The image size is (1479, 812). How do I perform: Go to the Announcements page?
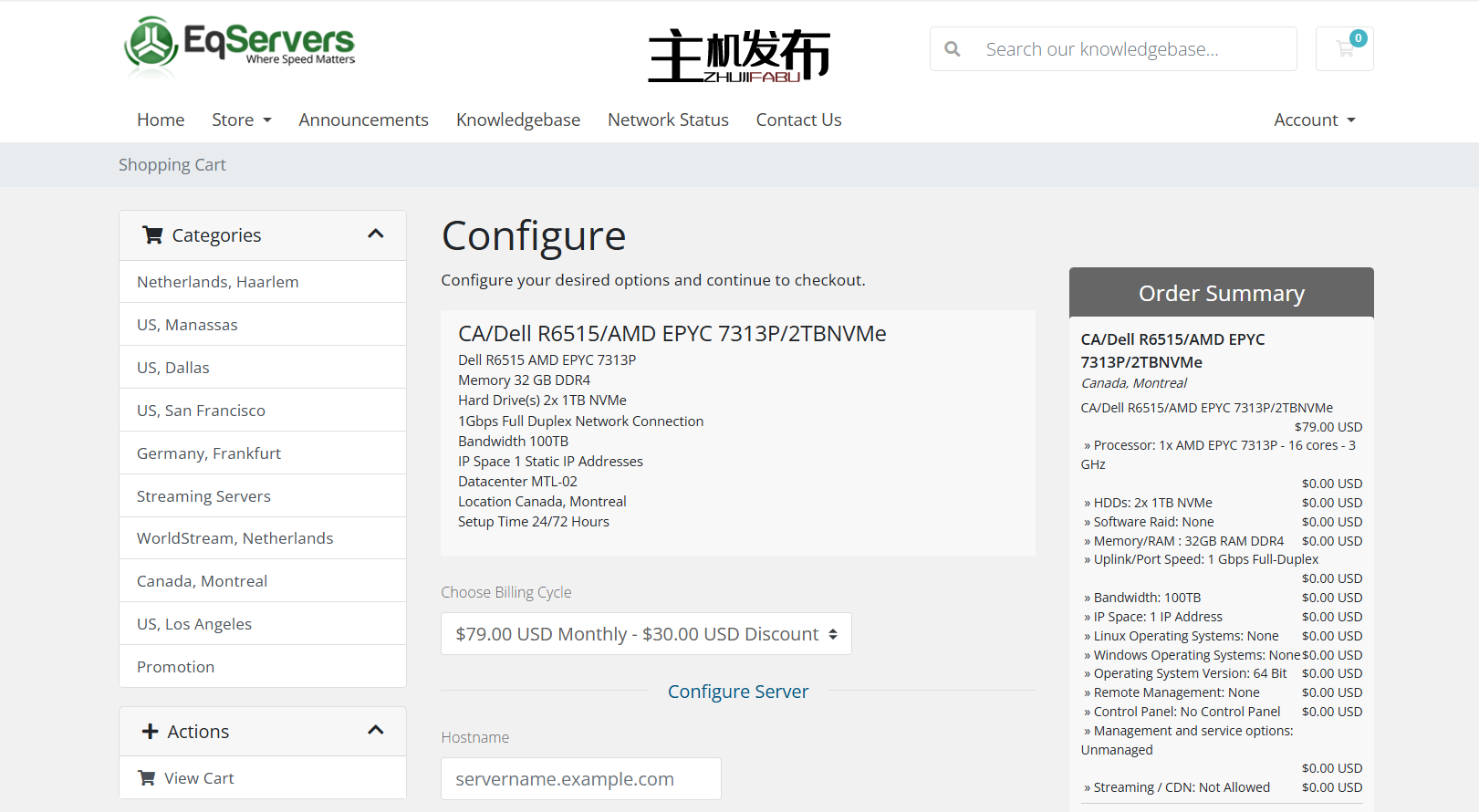pos(363,120)
